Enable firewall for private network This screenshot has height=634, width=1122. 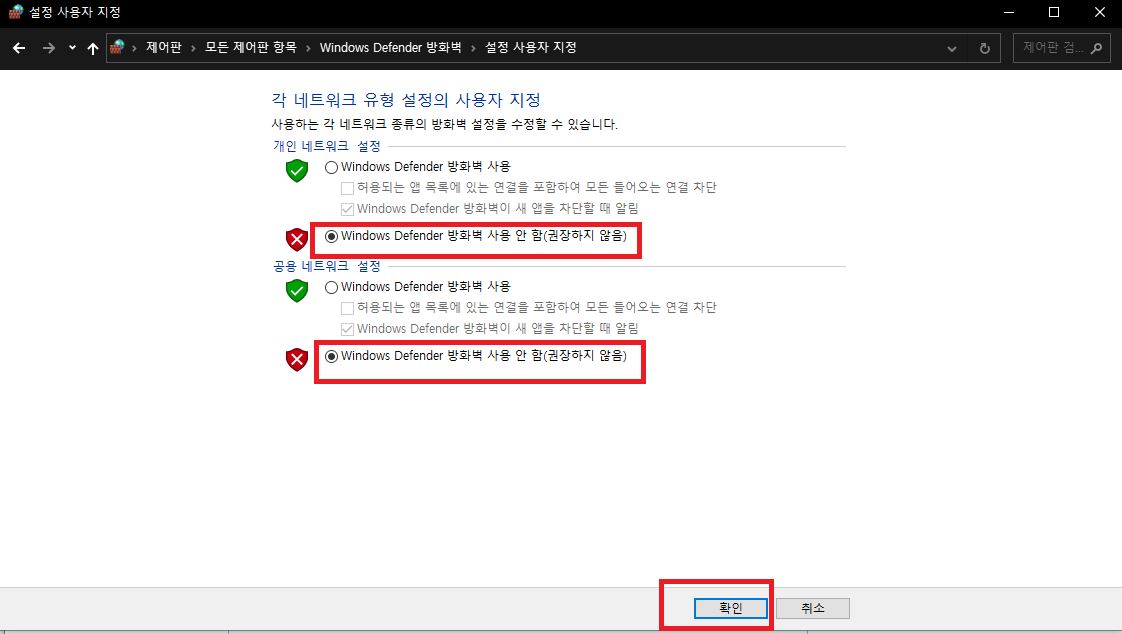(x=331, y=167)
